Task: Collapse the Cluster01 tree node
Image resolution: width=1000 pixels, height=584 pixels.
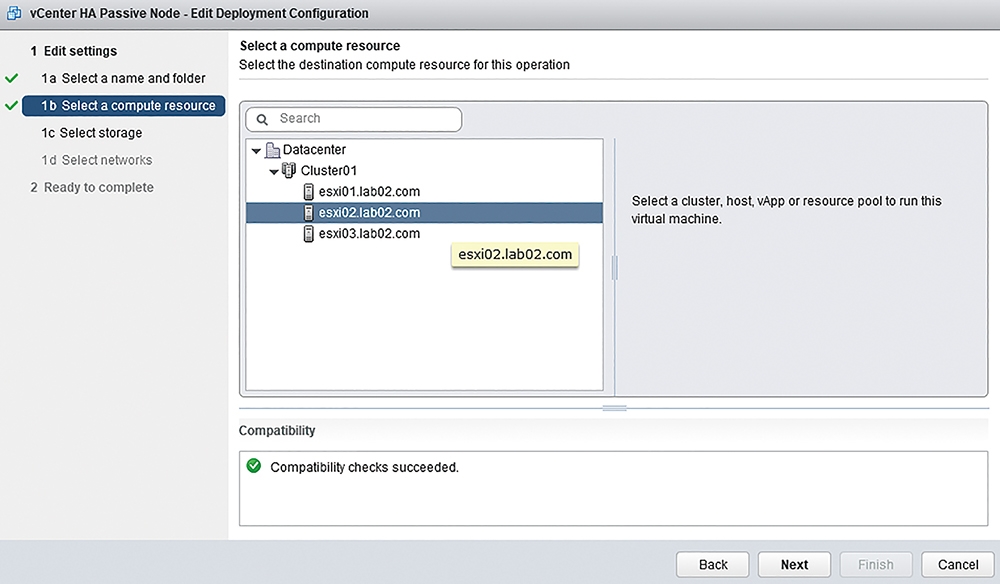Action: [274, 172]
